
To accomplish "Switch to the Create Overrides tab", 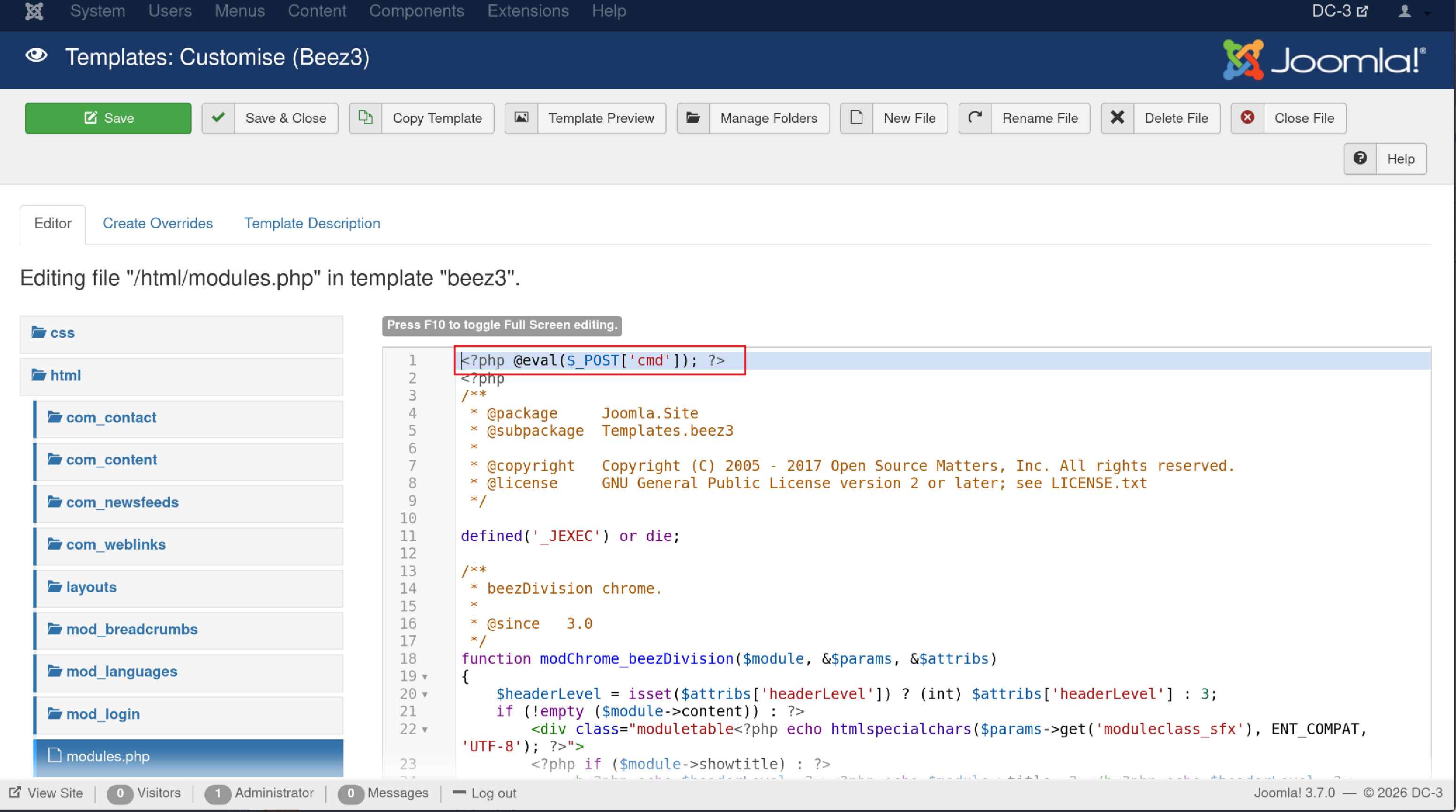I will click(158, 224).
